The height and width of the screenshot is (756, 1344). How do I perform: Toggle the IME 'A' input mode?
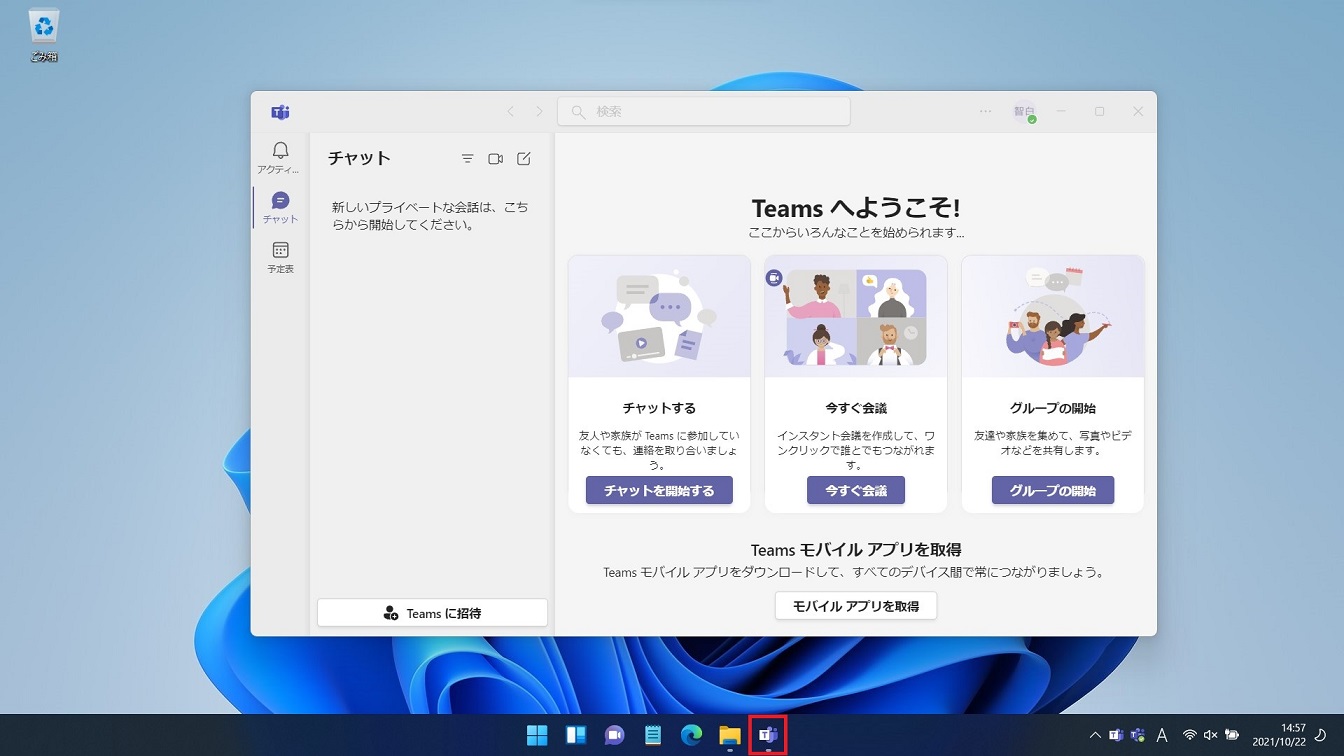(x=1162, y=735)
